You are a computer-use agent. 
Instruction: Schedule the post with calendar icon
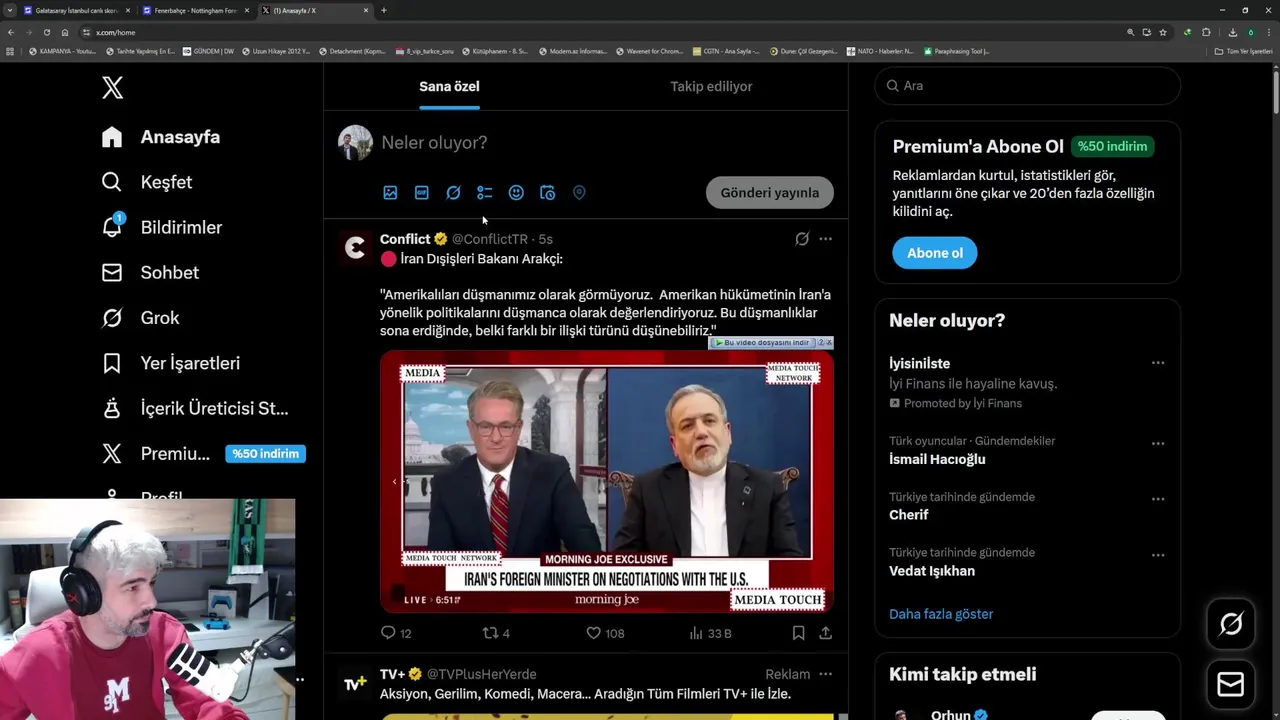(547, 193)
